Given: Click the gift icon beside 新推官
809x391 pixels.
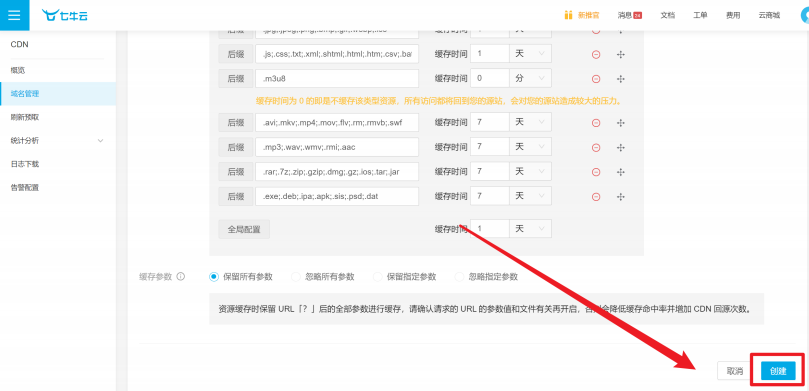Looking at the screenshot, I should [x=568, y=15].
